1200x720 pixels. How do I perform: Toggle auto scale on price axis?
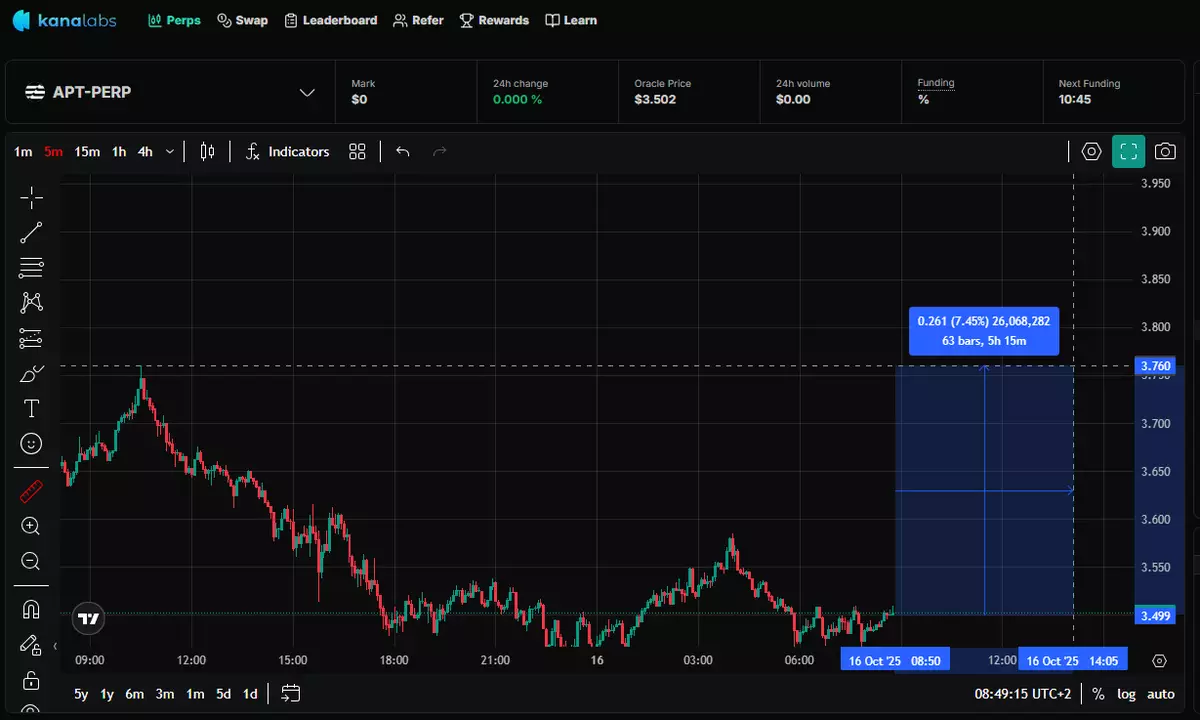(x=1160, y=694)
